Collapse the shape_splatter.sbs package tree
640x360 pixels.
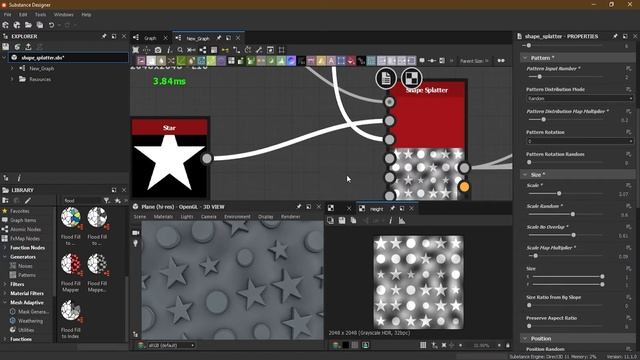click(4, 58)
